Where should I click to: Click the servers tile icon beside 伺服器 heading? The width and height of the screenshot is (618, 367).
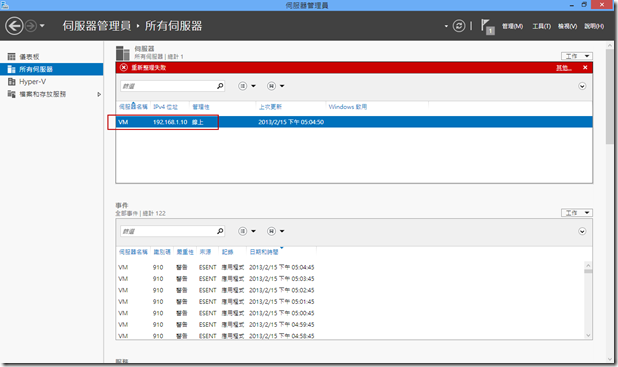123,53
